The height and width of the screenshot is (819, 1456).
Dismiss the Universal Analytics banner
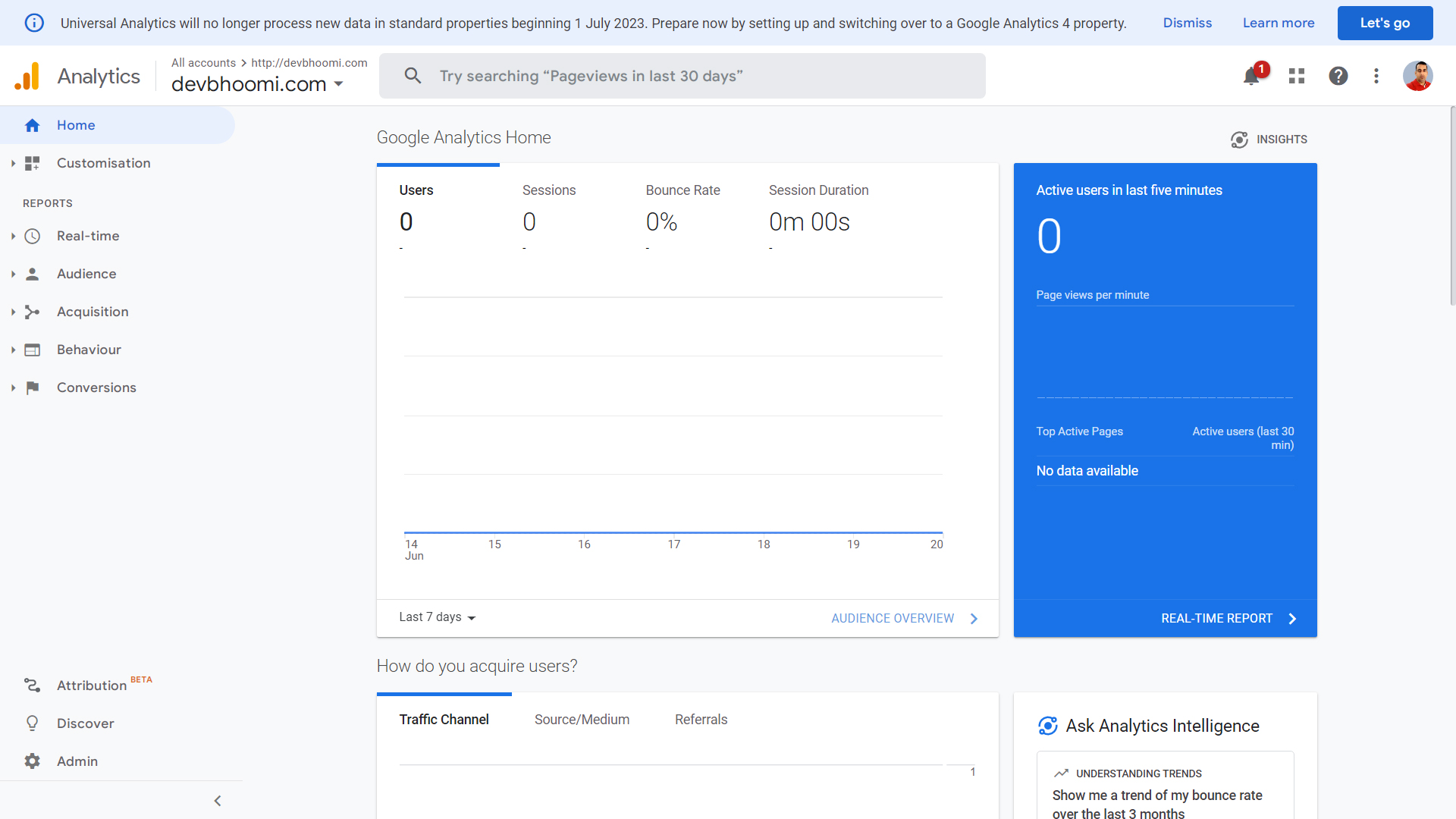click(x=1188, y=23)
